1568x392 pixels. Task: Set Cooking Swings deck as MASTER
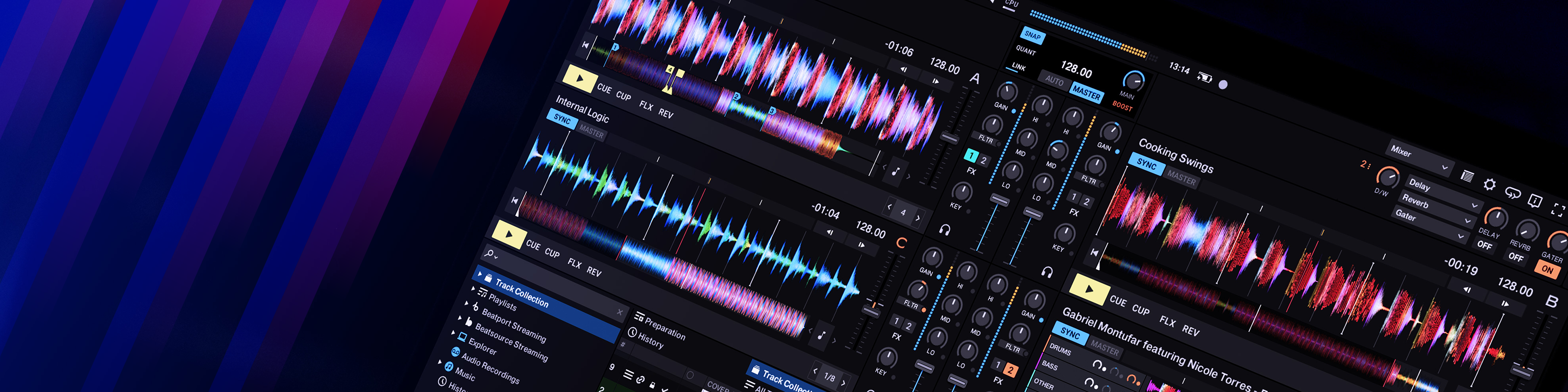click(1181, 178)
